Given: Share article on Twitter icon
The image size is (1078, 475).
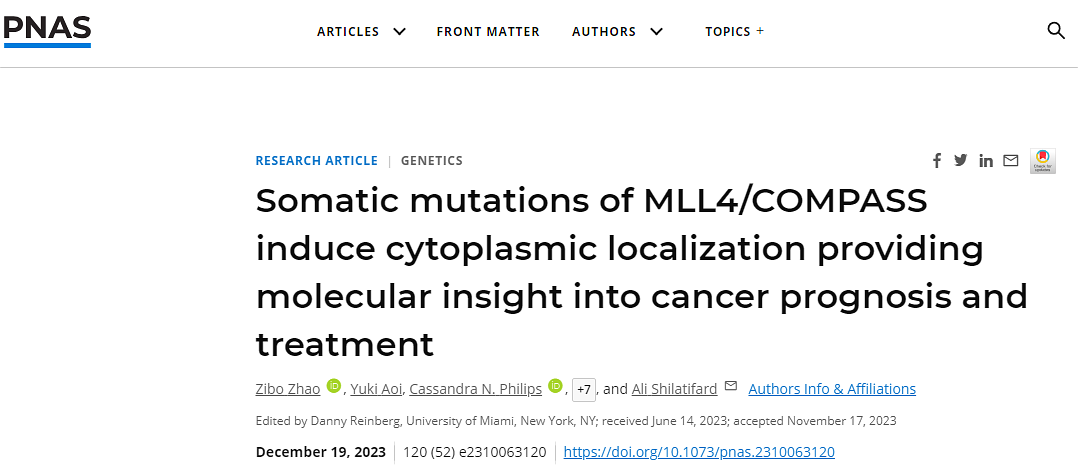Looking at the screenshot, I should (960, 161).
